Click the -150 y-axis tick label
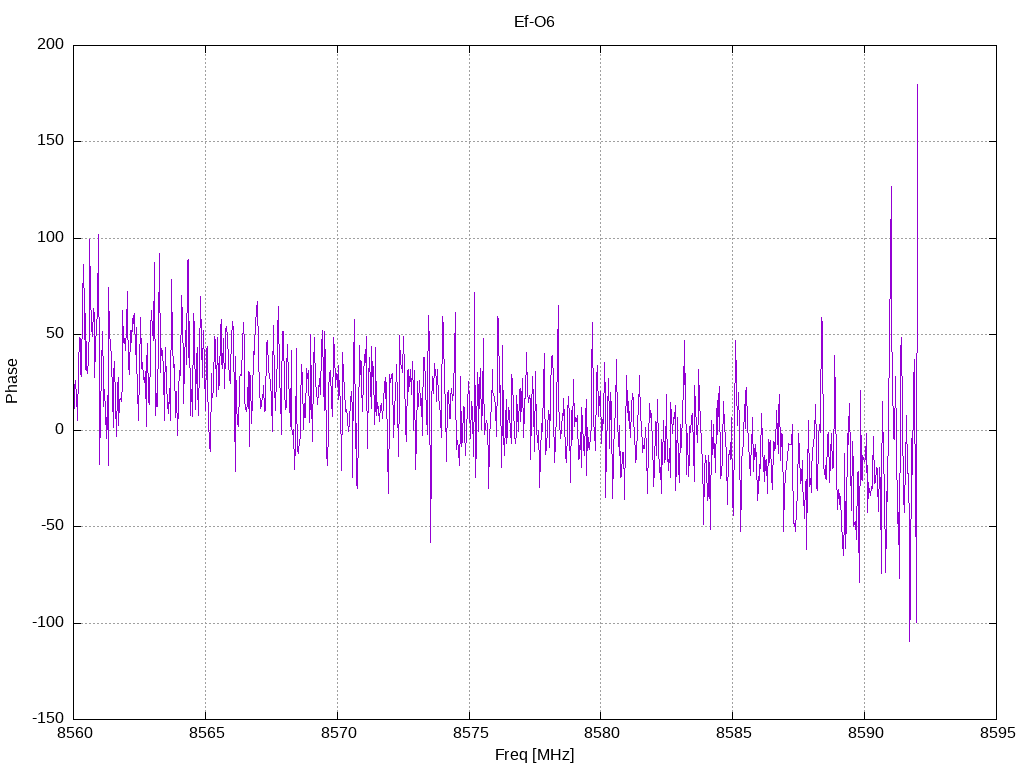Screen dimensions: 1024x768 pyautogui.click(x=48, y=718)
